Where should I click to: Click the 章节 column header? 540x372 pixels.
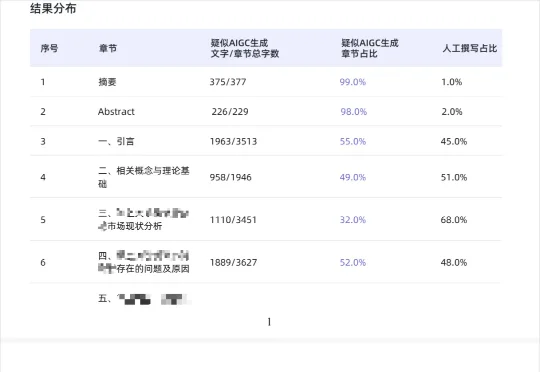click(x=108, y=48)
